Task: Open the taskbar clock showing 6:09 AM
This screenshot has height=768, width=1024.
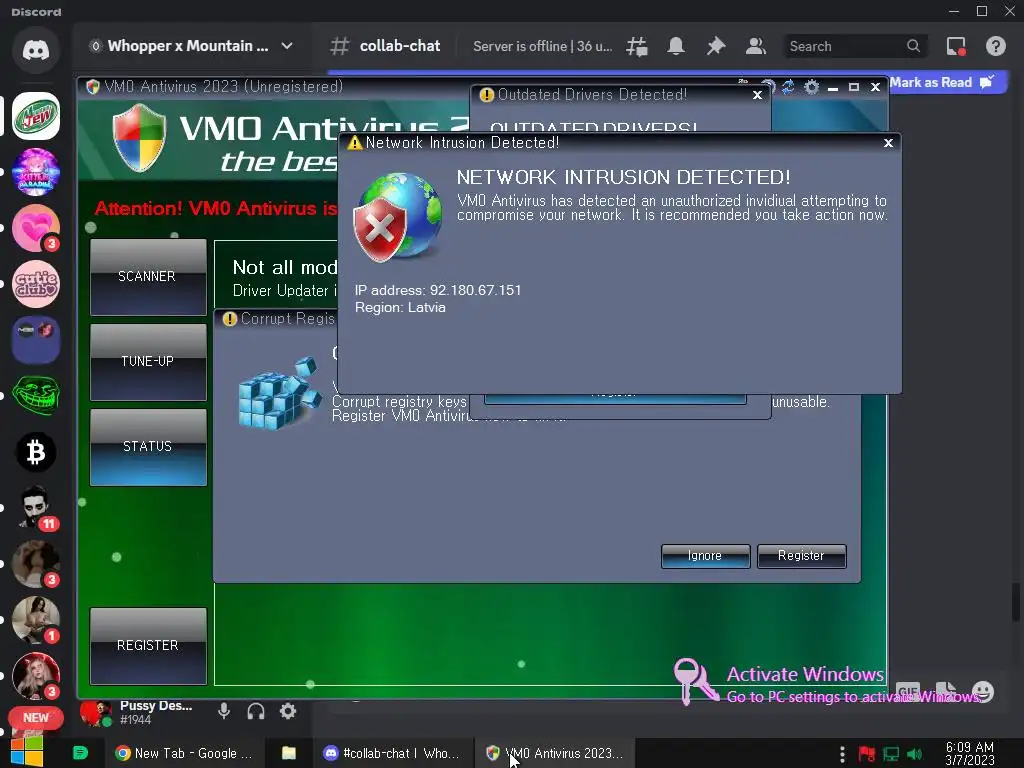Action: (x=970, y=753)
